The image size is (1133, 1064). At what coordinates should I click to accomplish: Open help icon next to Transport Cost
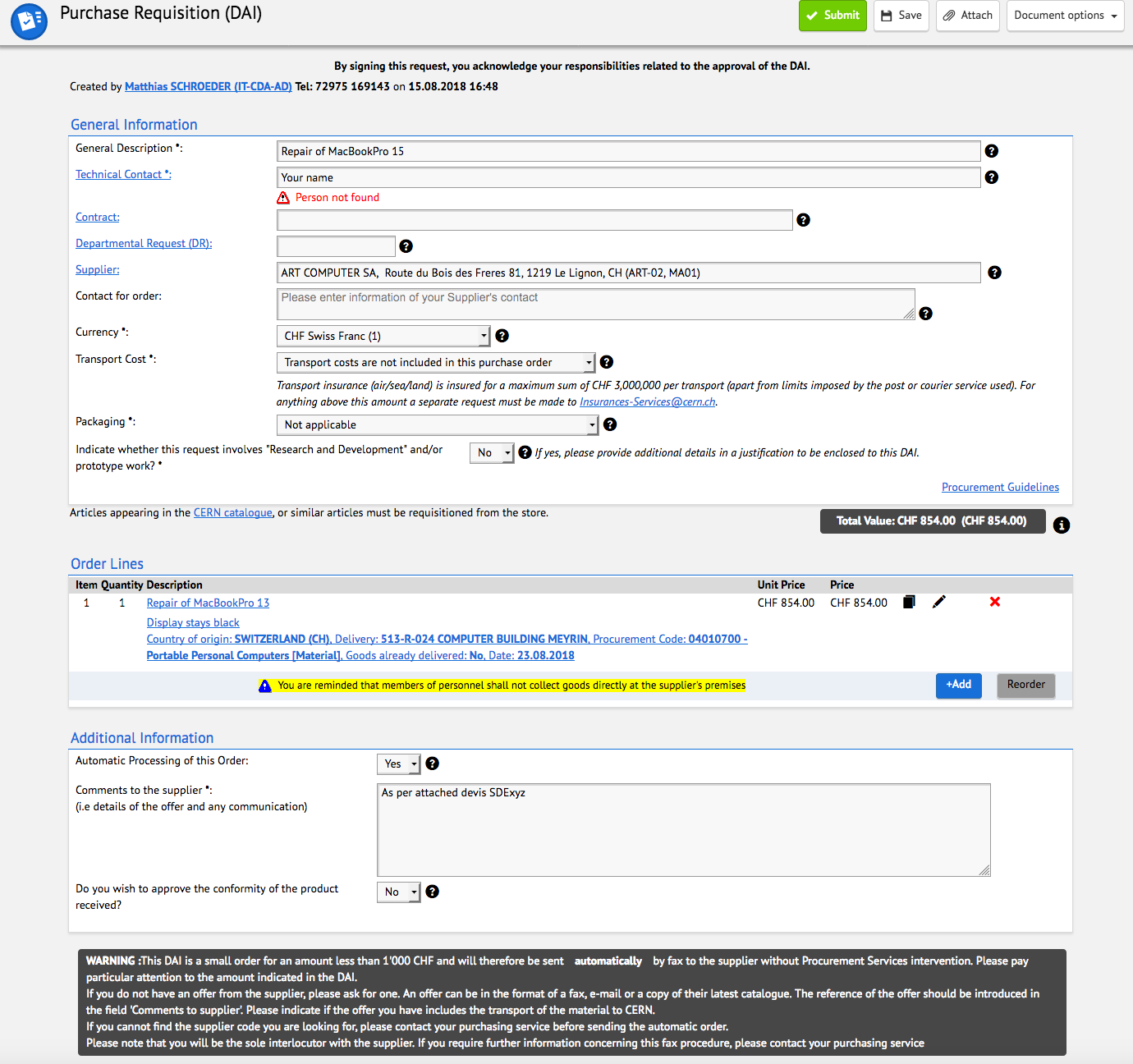pyautogui.click(x=607, y=362)
